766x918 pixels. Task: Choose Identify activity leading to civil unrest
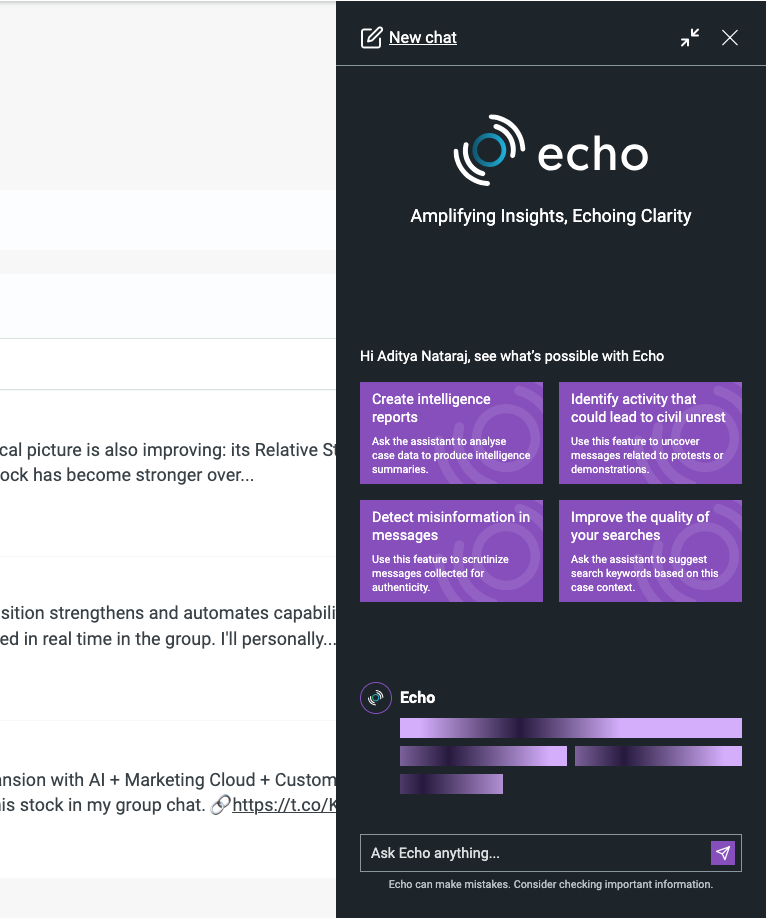[x=650, y=433]
